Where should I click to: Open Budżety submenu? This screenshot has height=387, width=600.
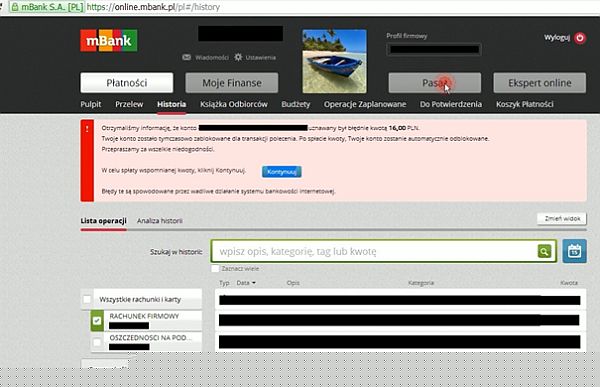[x=295, y=104]
